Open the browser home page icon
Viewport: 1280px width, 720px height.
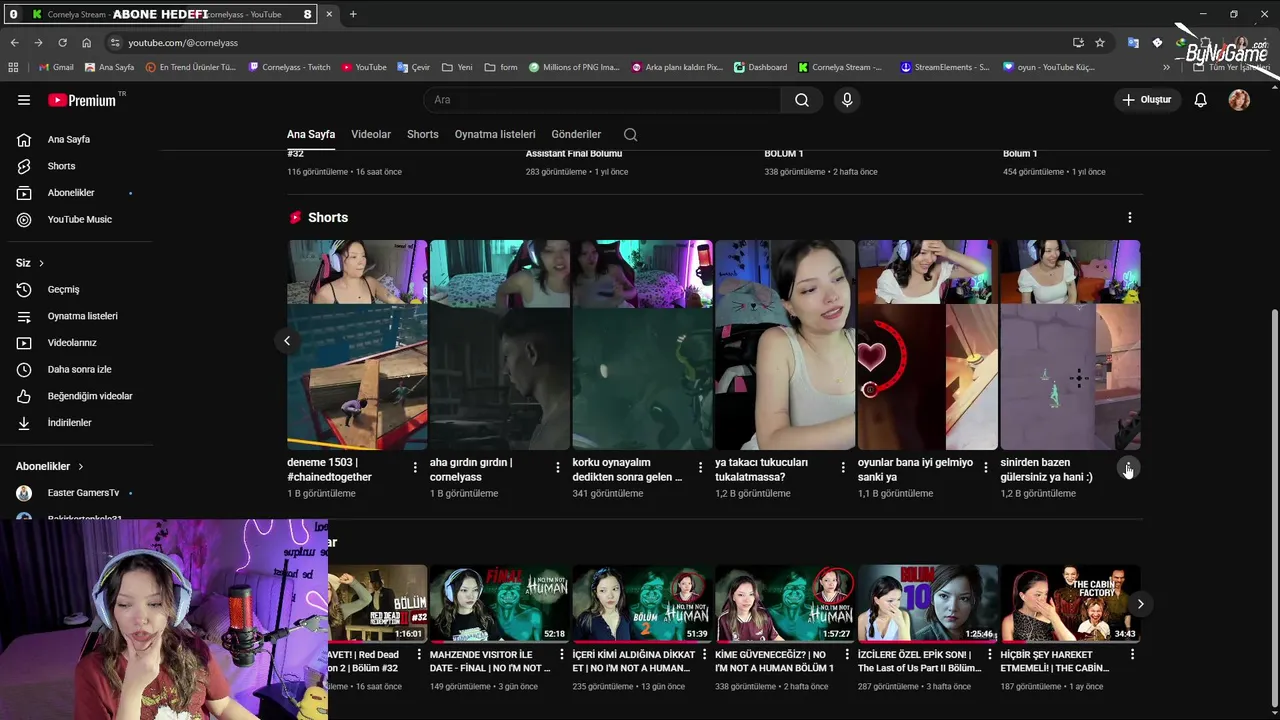86,43
